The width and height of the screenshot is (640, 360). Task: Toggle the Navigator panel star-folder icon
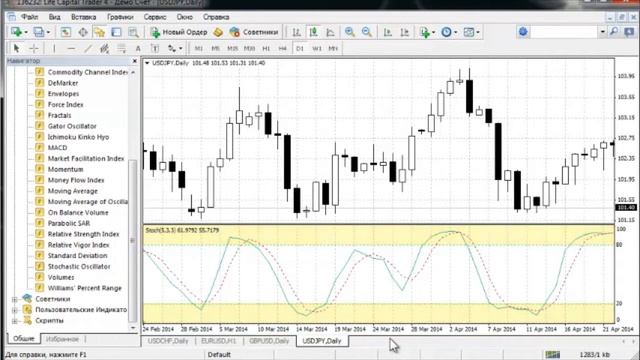tap(100, 32)
